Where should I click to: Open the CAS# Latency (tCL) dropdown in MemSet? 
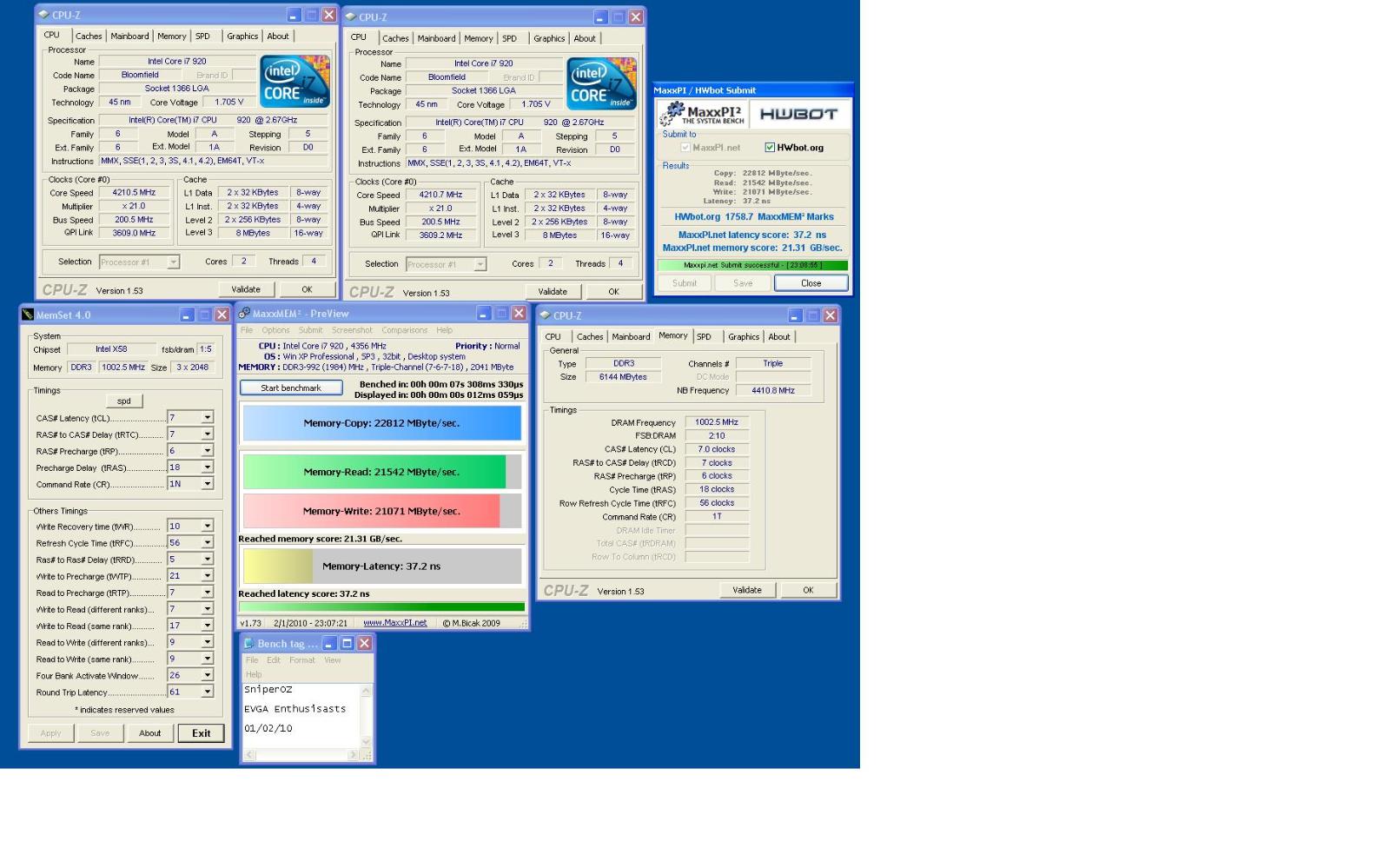[x=208, y=418]
